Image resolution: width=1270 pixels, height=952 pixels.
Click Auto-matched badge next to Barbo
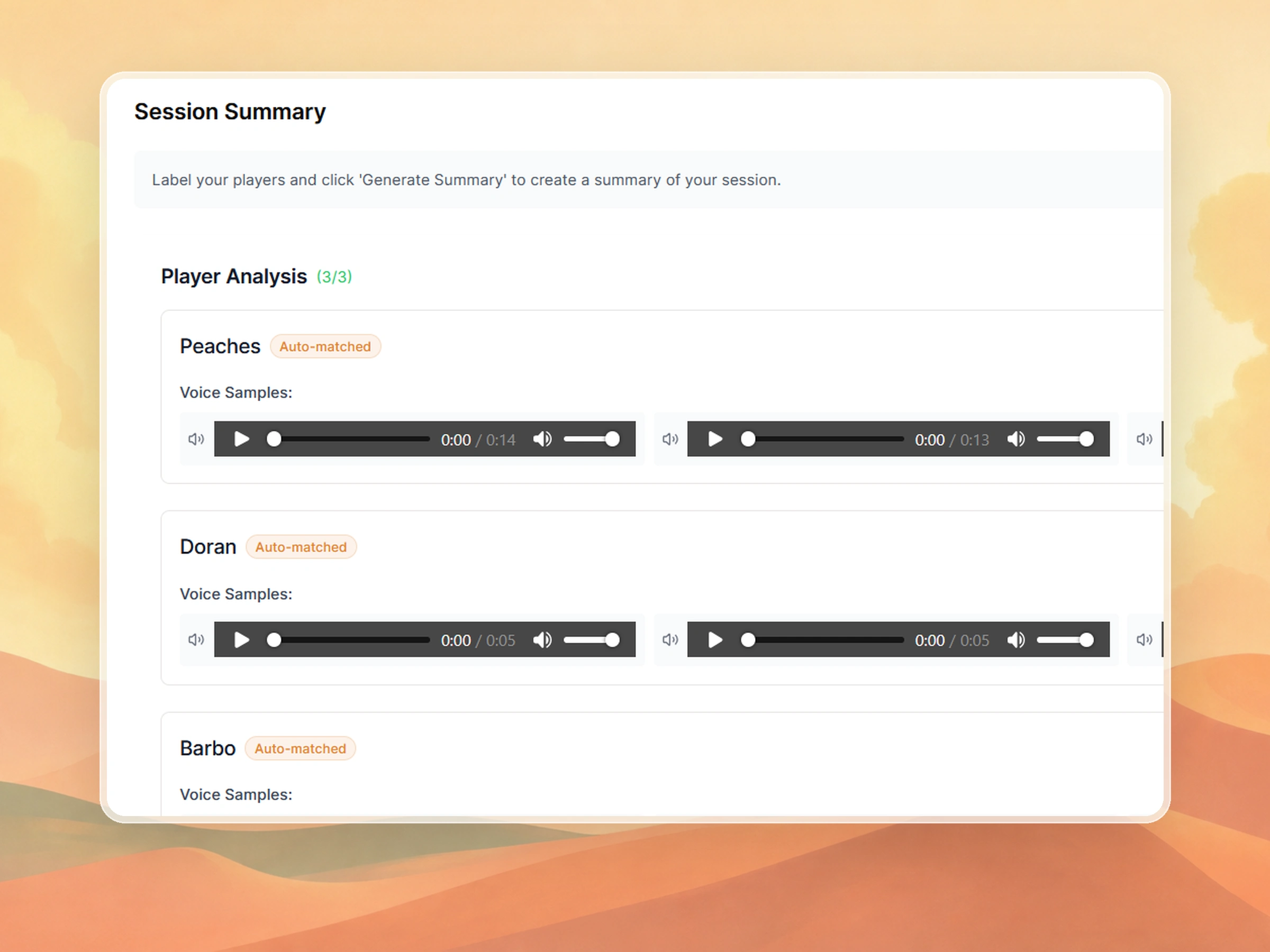tap(300, 749)
